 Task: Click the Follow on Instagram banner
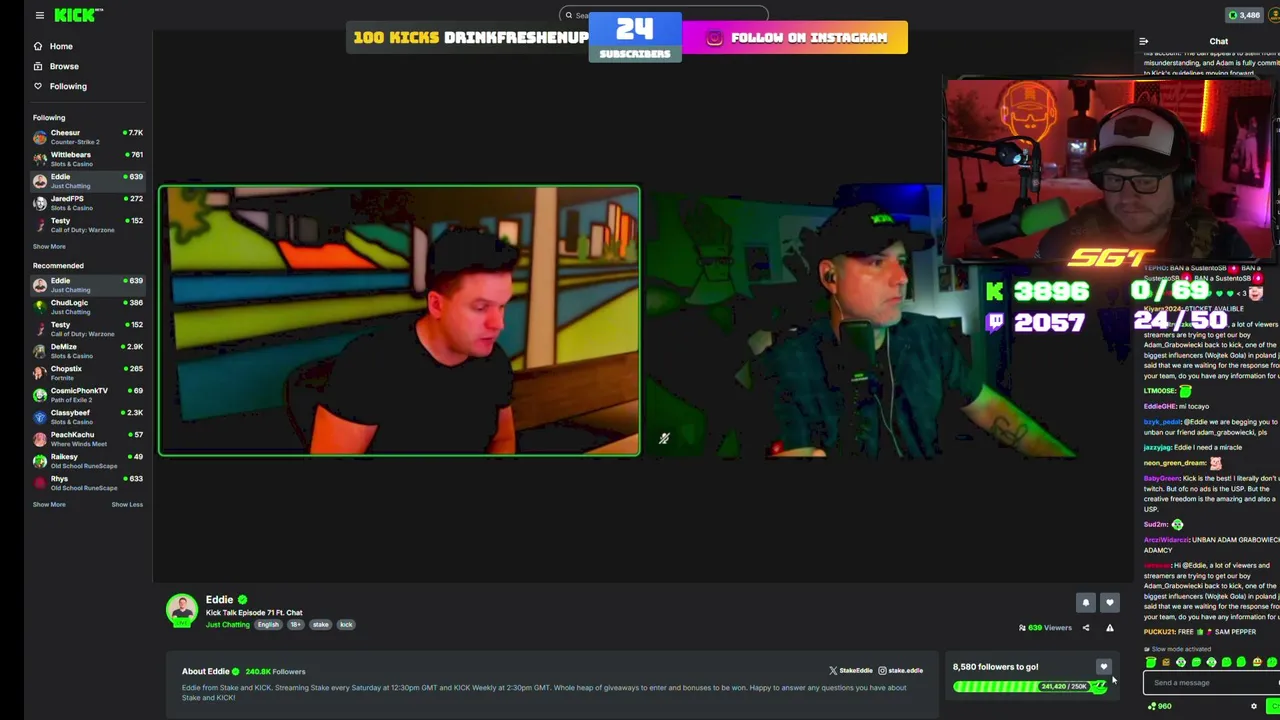tap(795, 38)
